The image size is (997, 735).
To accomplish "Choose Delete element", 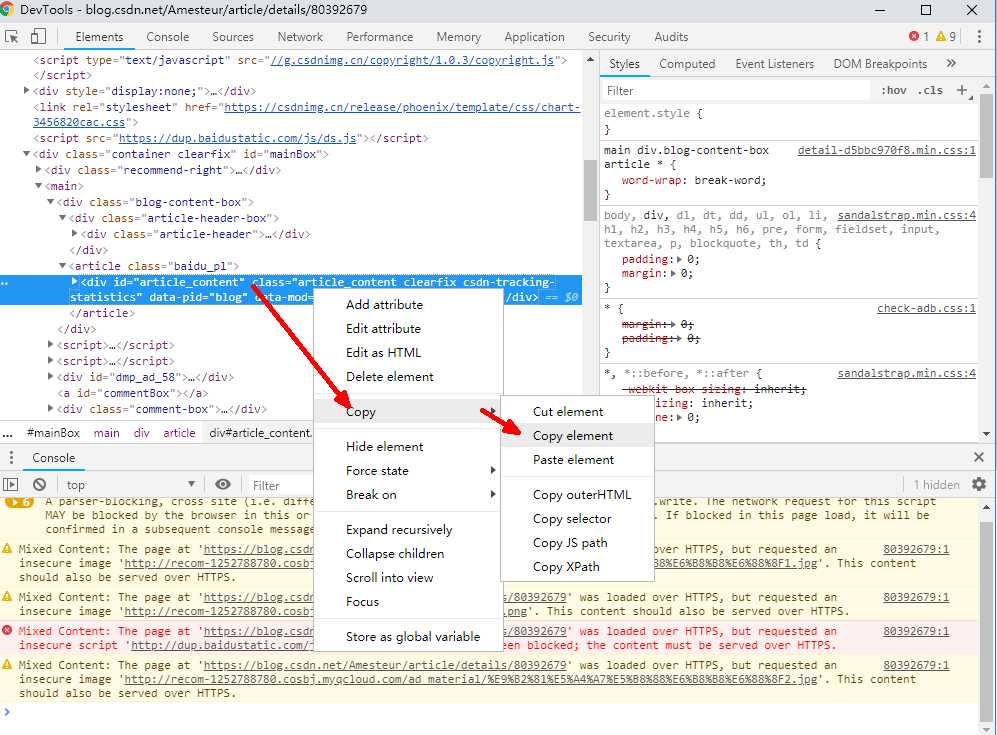I will [408, 376].
